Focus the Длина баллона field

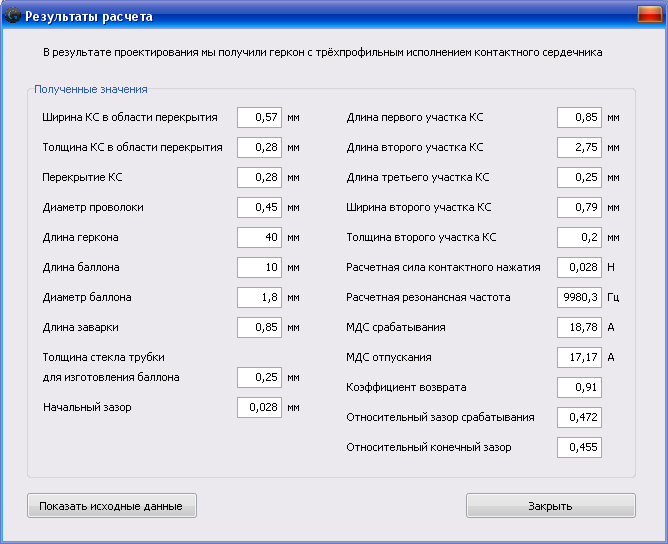pyautogui.click(x=259, y=268)
